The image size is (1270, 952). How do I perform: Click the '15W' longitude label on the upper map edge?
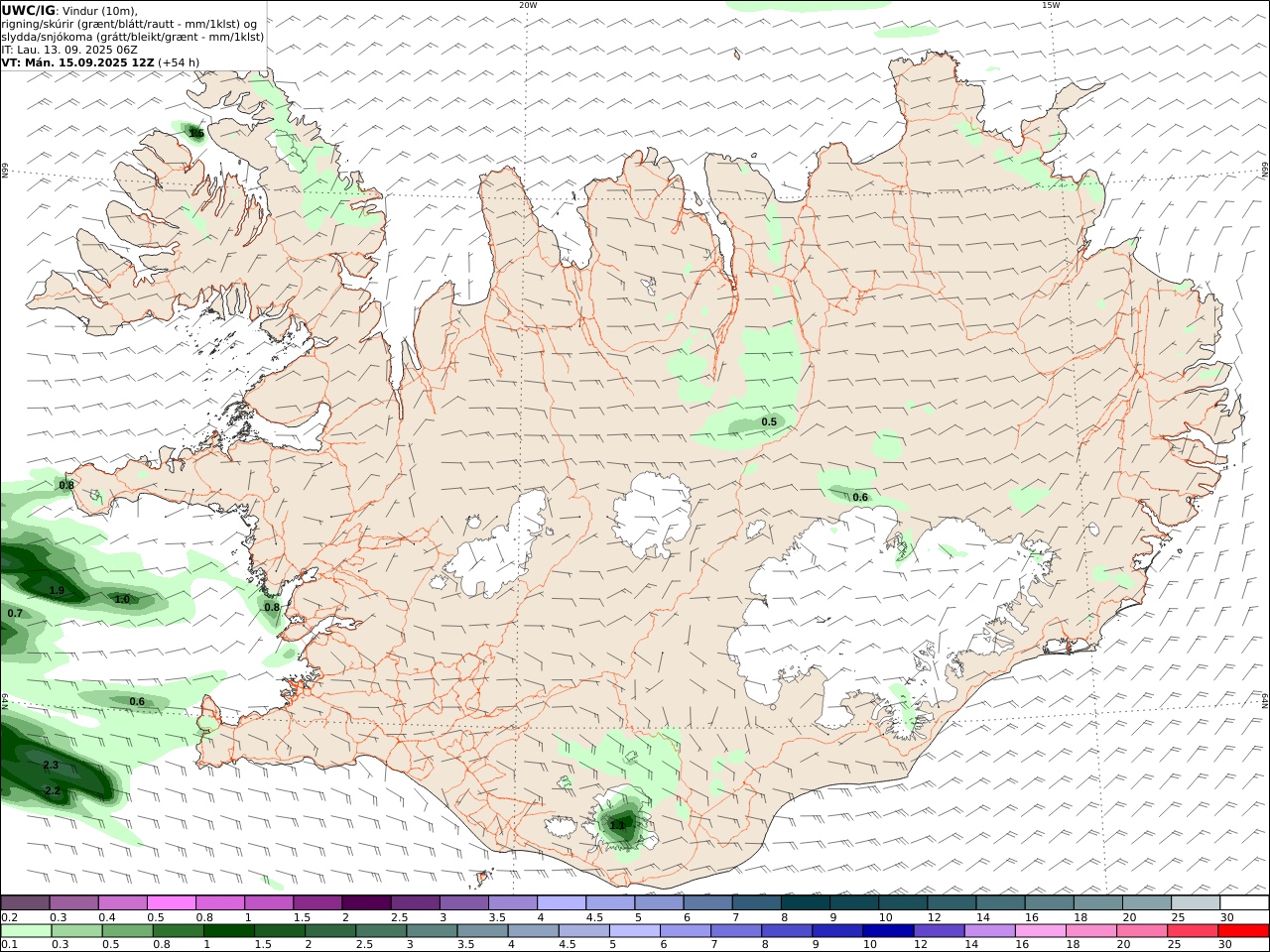(x=1051, y=5)
